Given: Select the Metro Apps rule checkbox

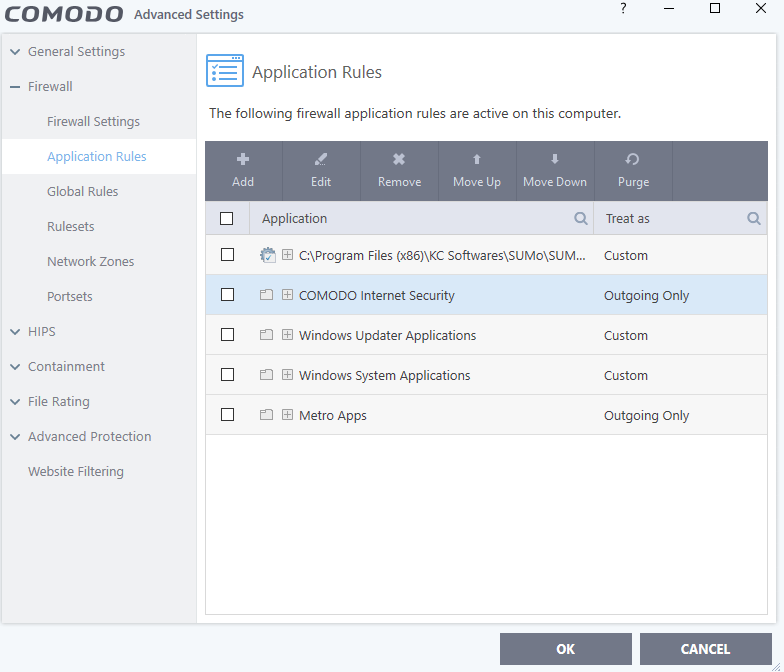Looking at the screenshot, I should [x=227, y=415].
